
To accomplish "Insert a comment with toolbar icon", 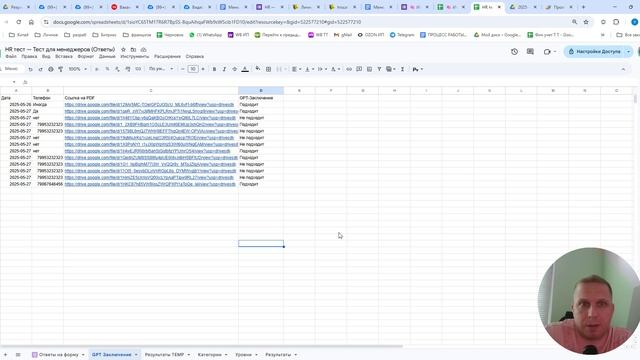I will coord(359,69).
